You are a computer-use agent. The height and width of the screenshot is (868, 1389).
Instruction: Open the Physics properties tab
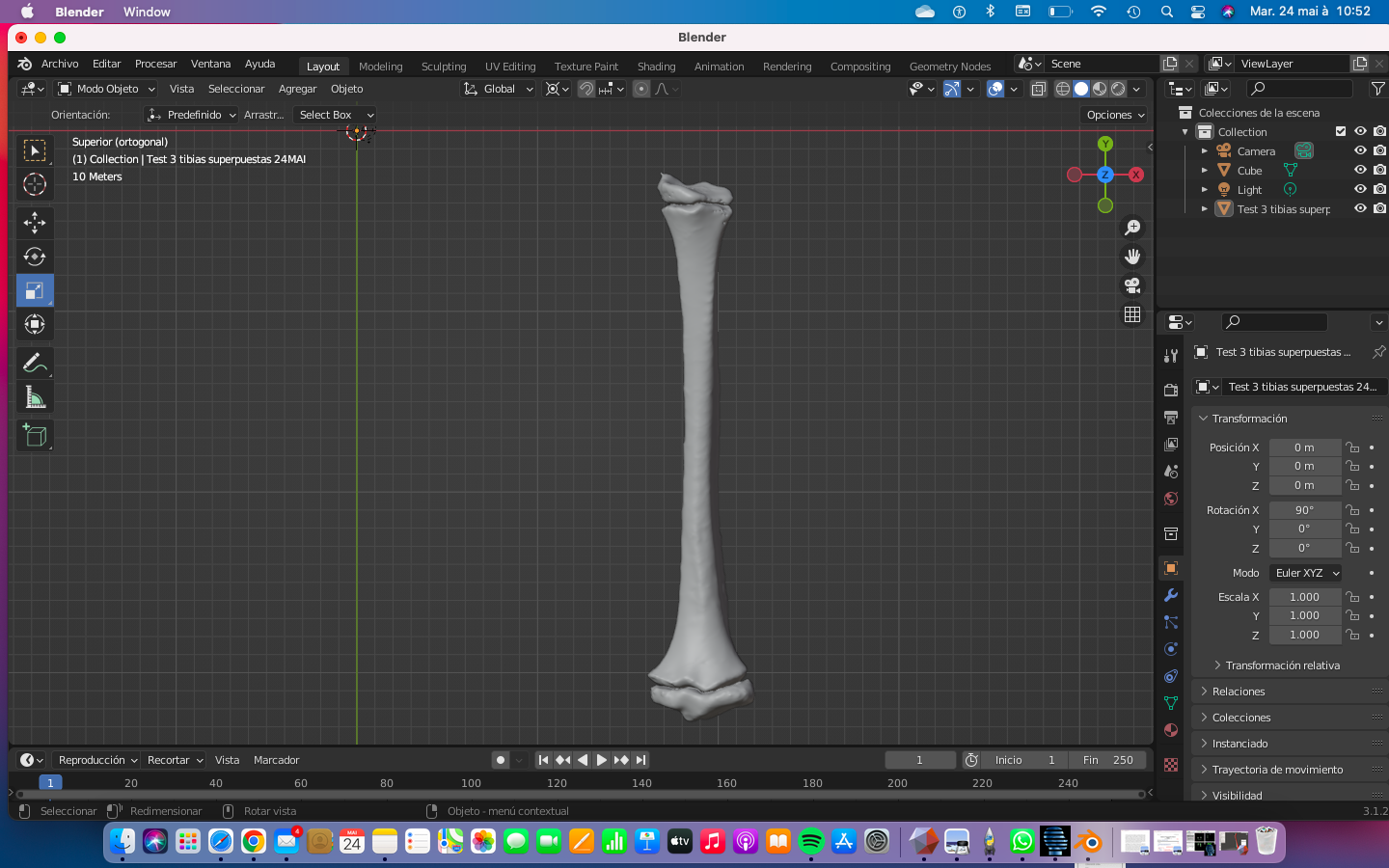[1171, 649]
